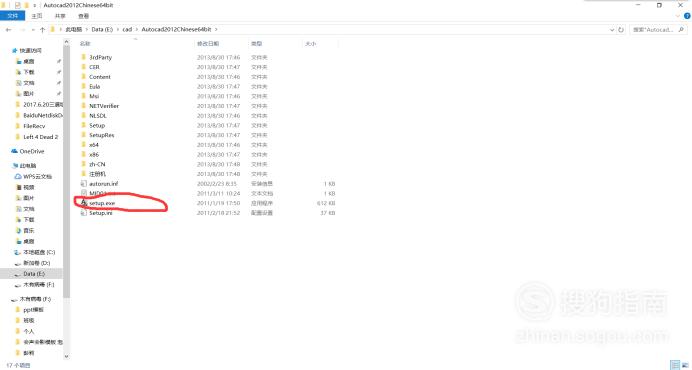Expand the chevron after cad breadcrumb
Image resolution: width=692 pixels, height=370 pixels.
click(x=137, y=30)
